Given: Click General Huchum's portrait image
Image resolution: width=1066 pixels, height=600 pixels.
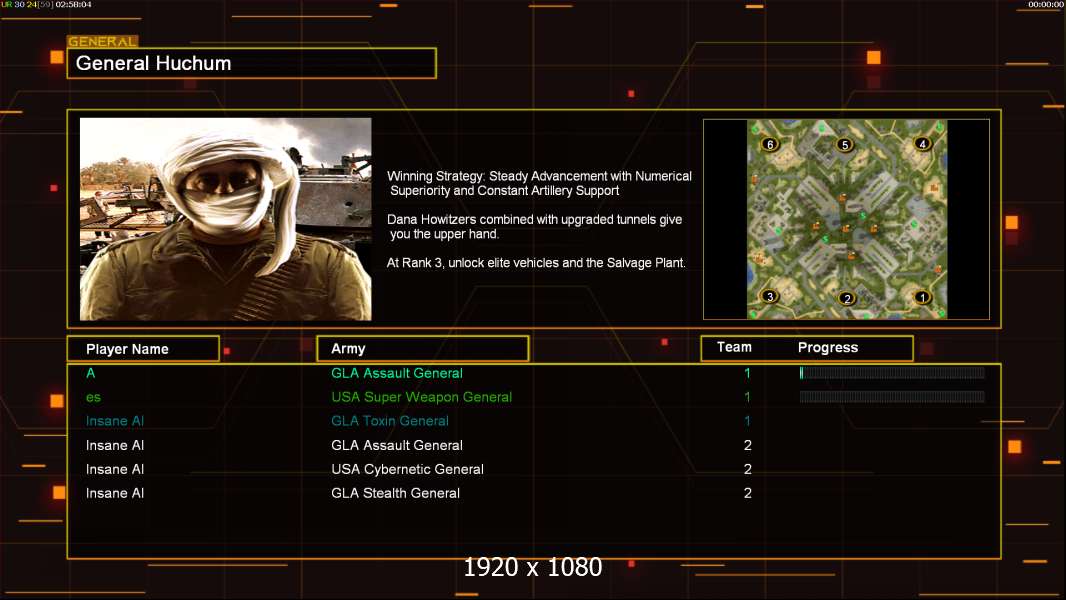Looking at the screenshot, I should tap(226, 219).
